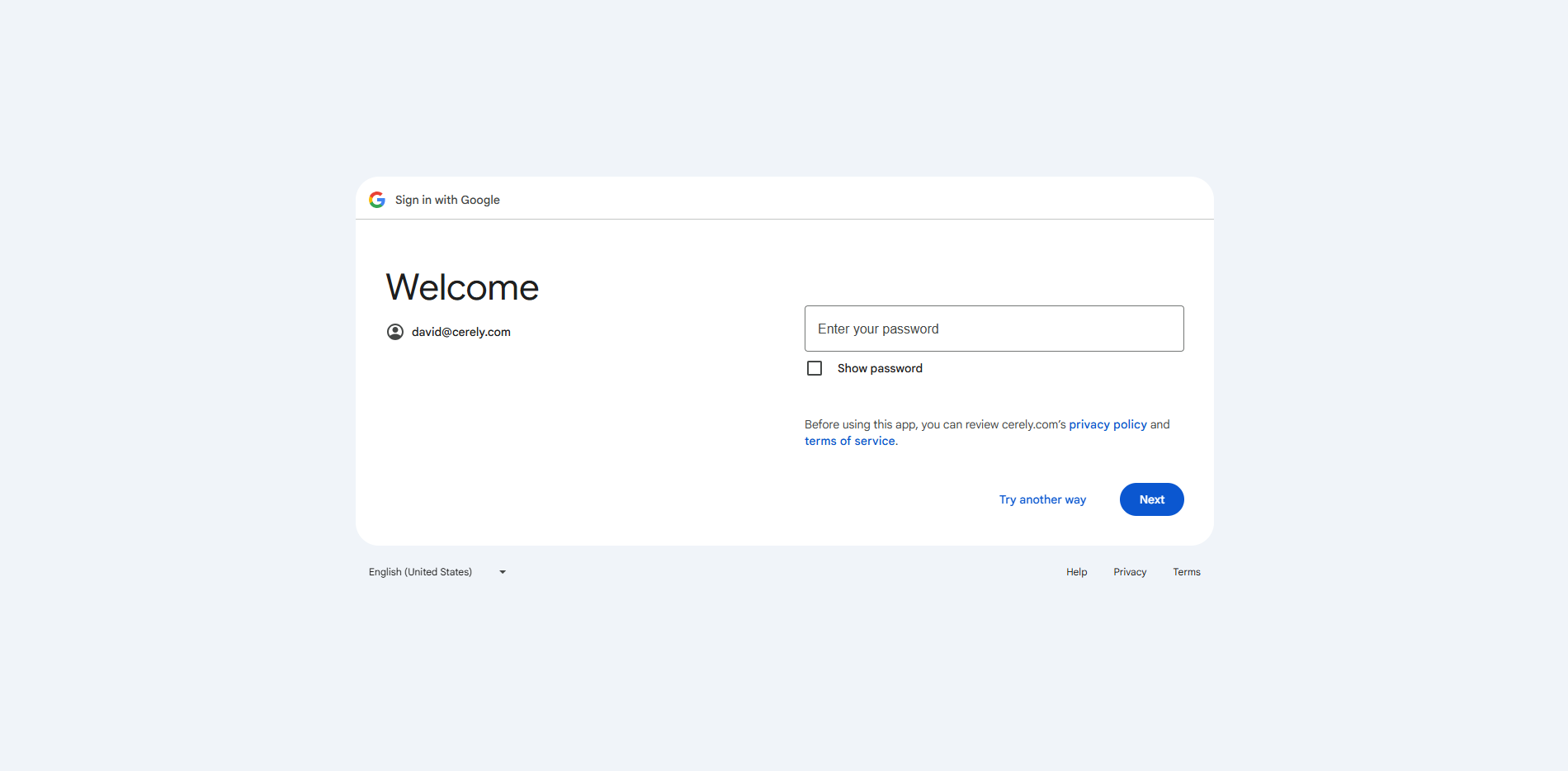Open the English (United States) language selector

[421, 572]
